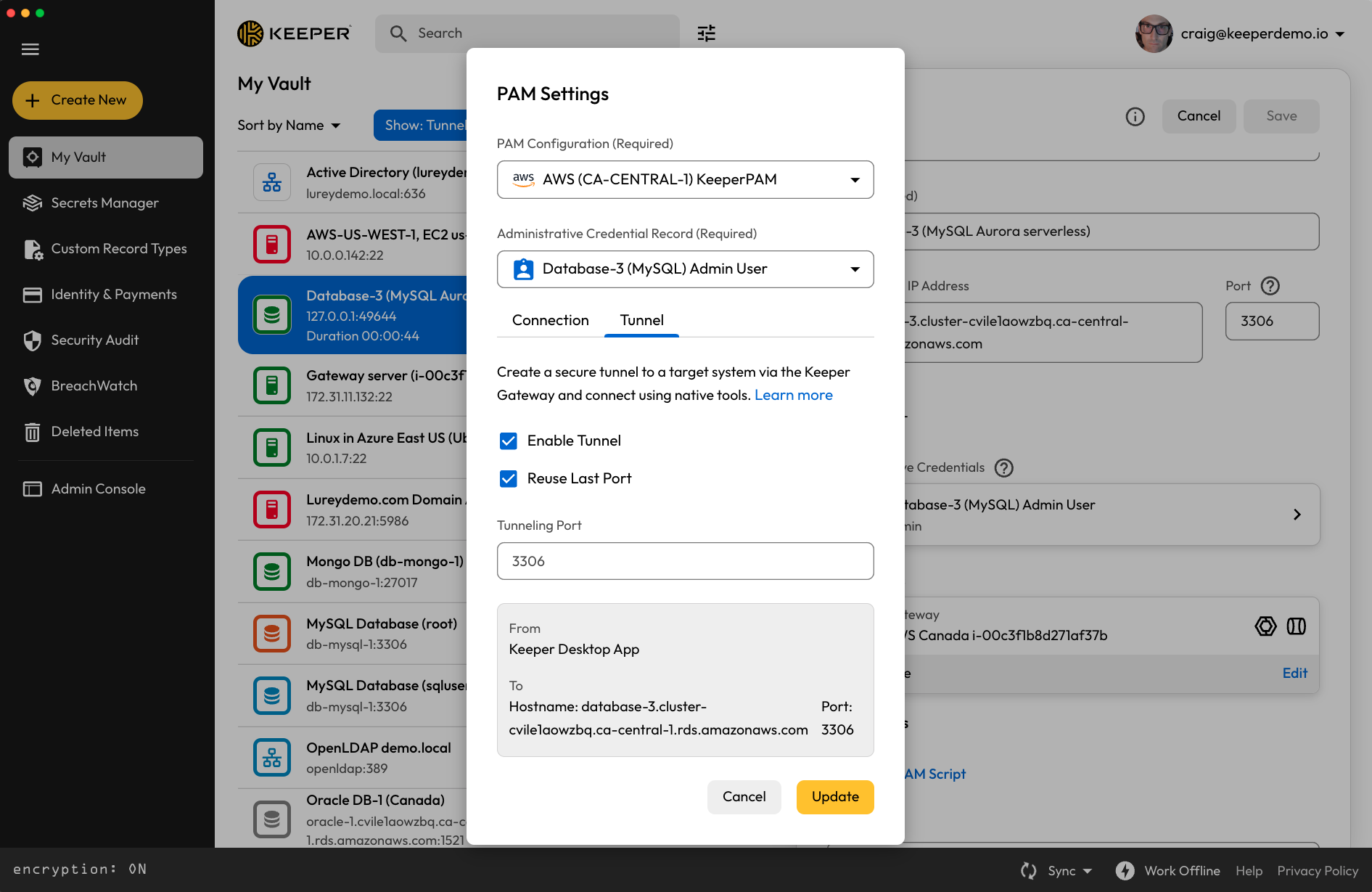Select the Tunnel tab
The width and height of the screenshot is (1372, 892).
[641, 321]
